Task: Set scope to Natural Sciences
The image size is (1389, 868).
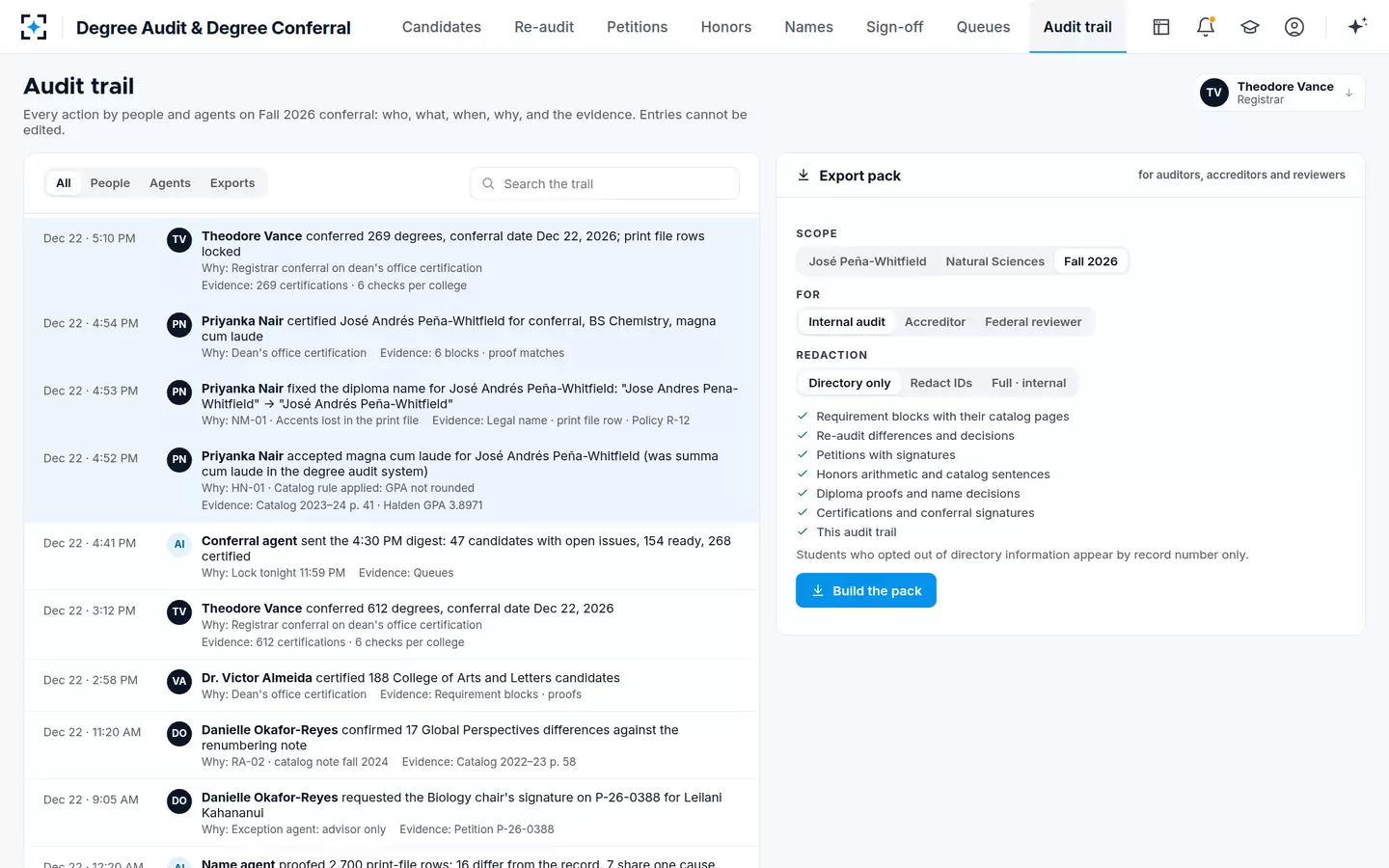Action: [x=994, y=261]
